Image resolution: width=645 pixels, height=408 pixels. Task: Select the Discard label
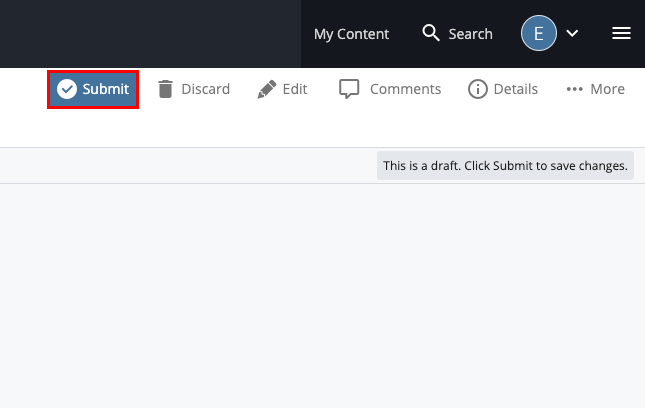pyautogui.click(x=206, y=89)
